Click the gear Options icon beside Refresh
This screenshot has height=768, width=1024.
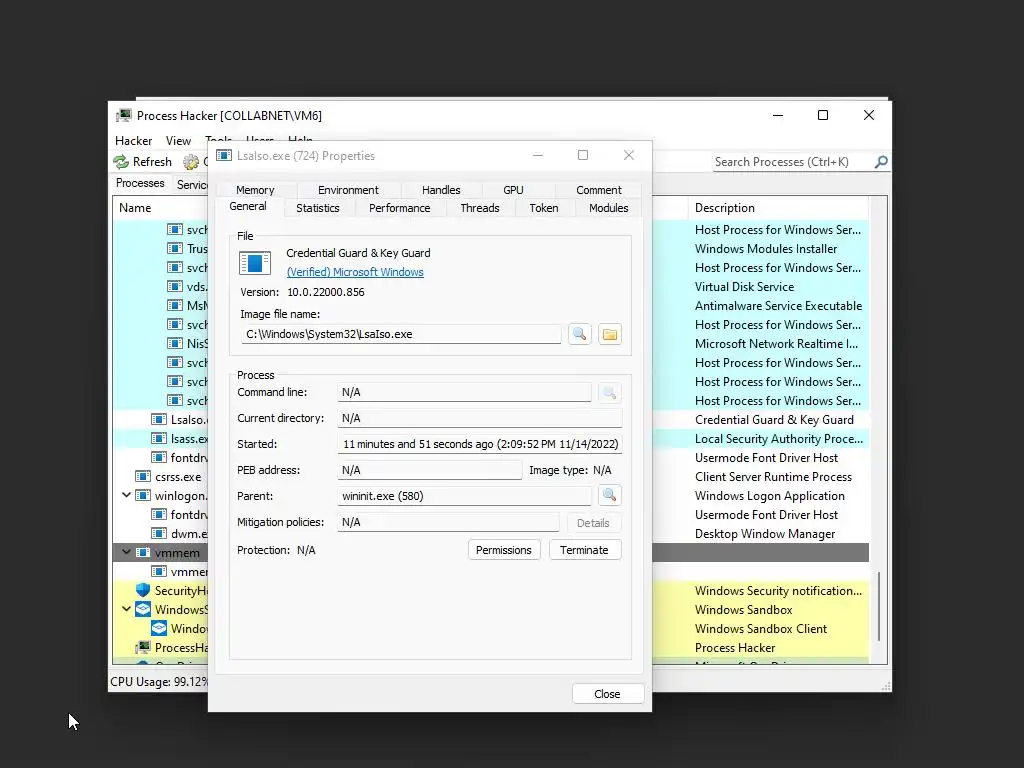point(191,162)
